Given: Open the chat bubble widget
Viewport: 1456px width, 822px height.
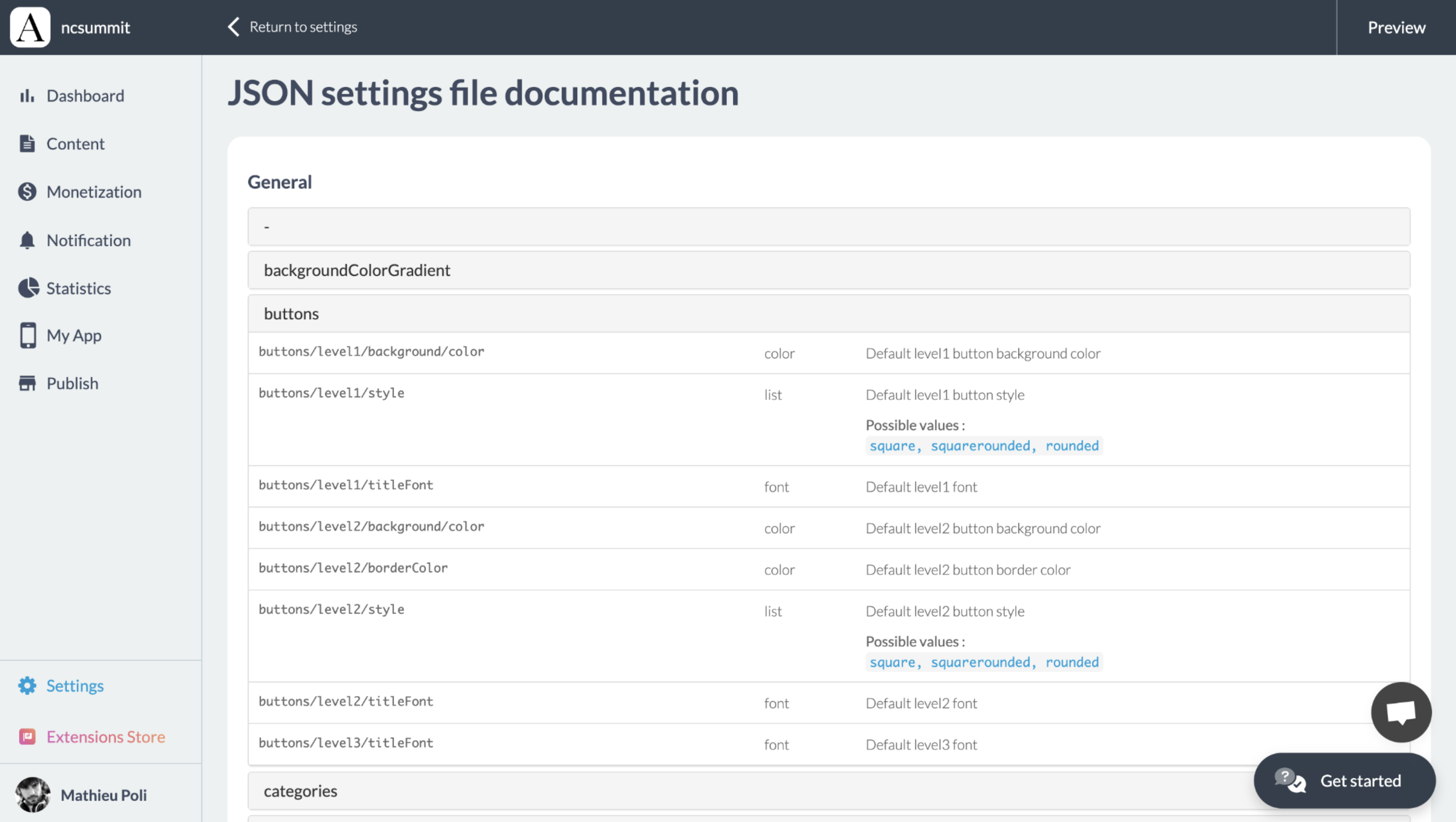Looking at the screenshot, I should click(x=1401, y=712).
